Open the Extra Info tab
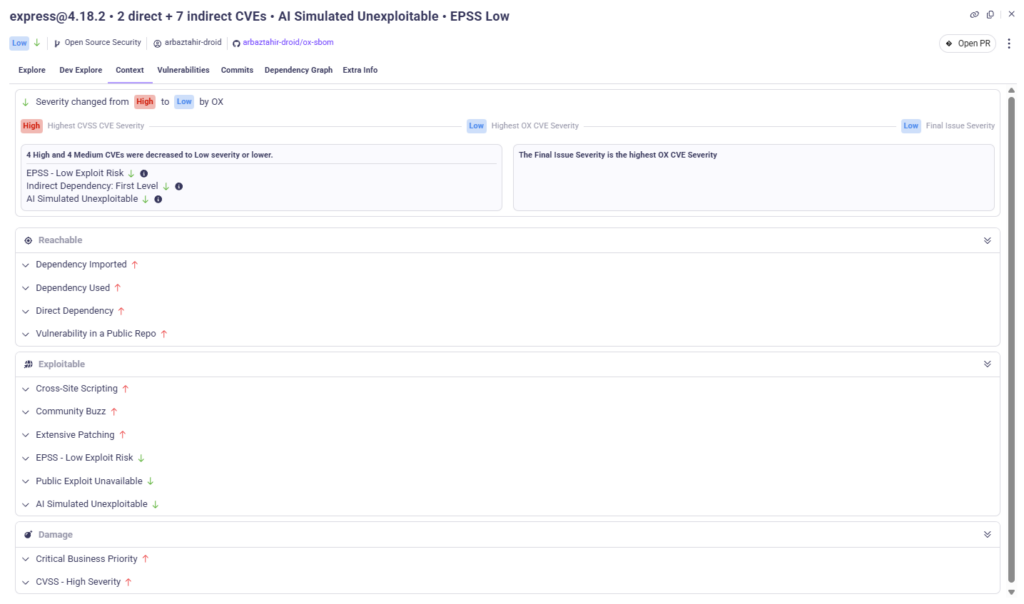This screenshot has height=604, width=1024. tap(360, 70)
